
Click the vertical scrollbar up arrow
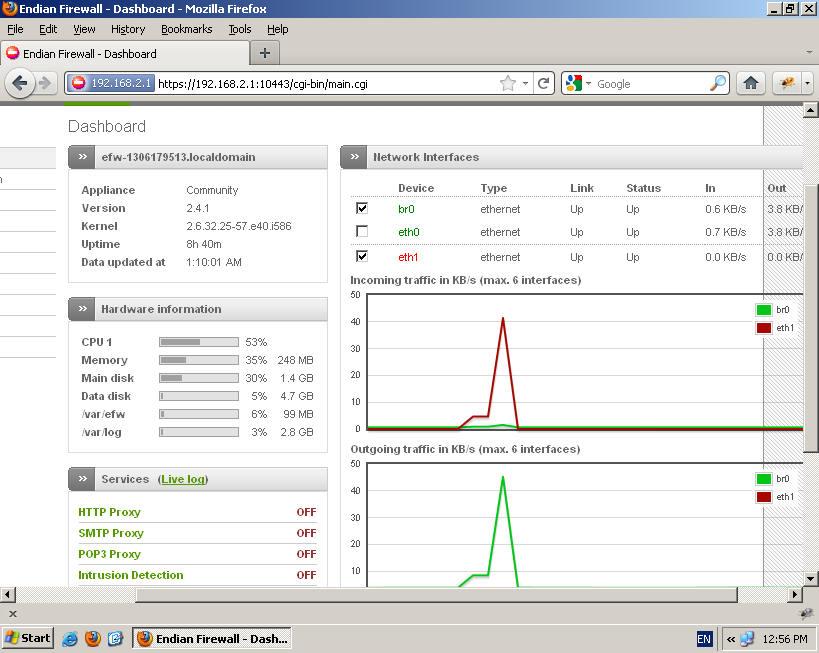pos(810,110)
